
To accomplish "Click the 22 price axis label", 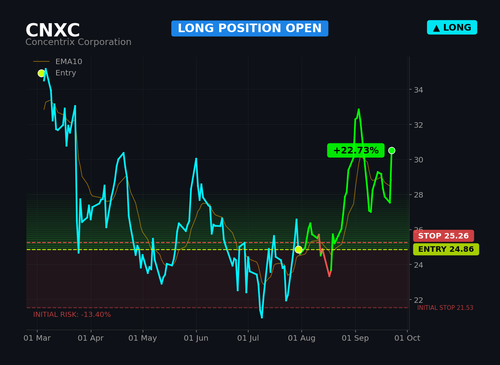I will click(x=418, y=300).
